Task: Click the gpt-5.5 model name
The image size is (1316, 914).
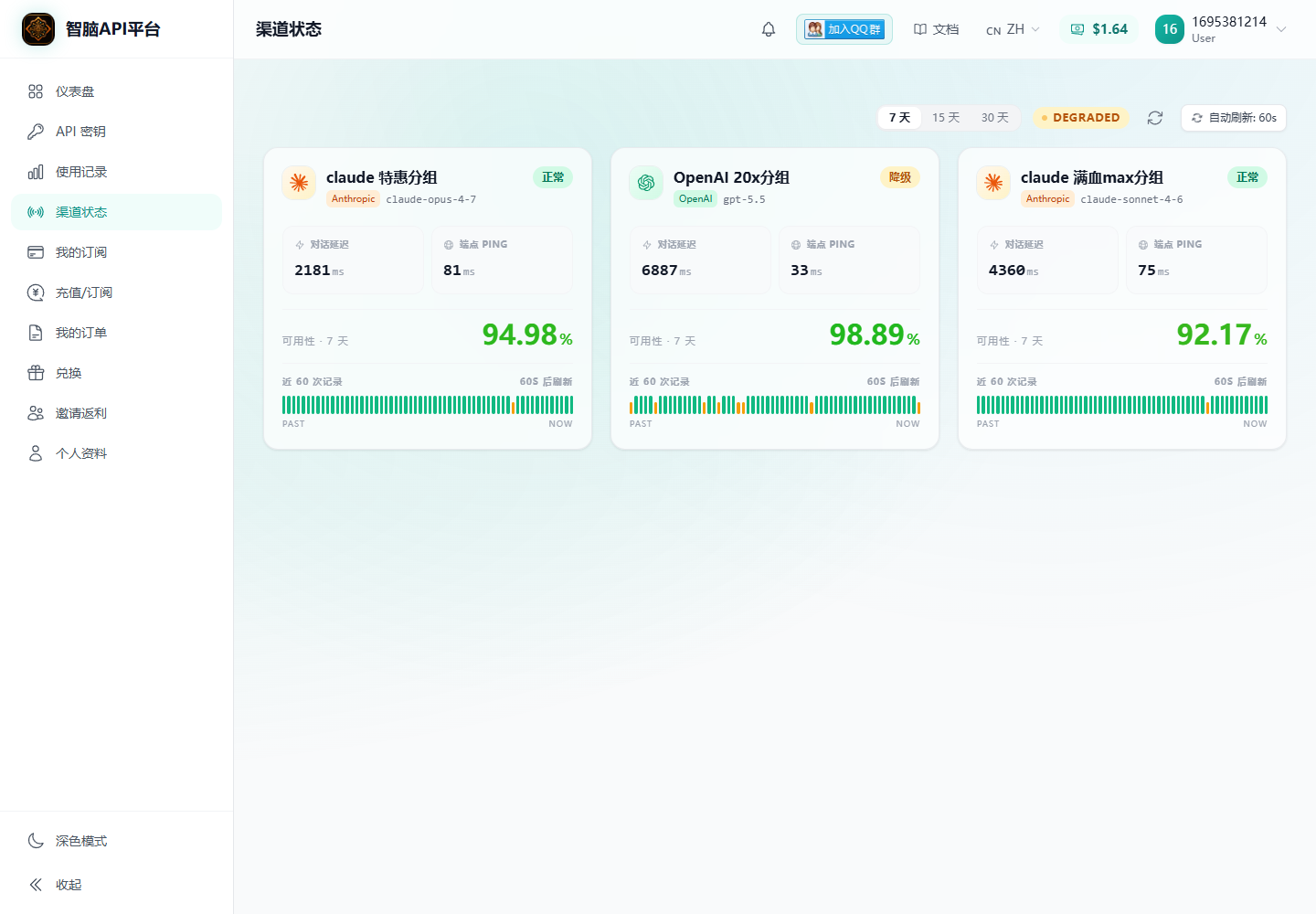Action: (745, 199)
